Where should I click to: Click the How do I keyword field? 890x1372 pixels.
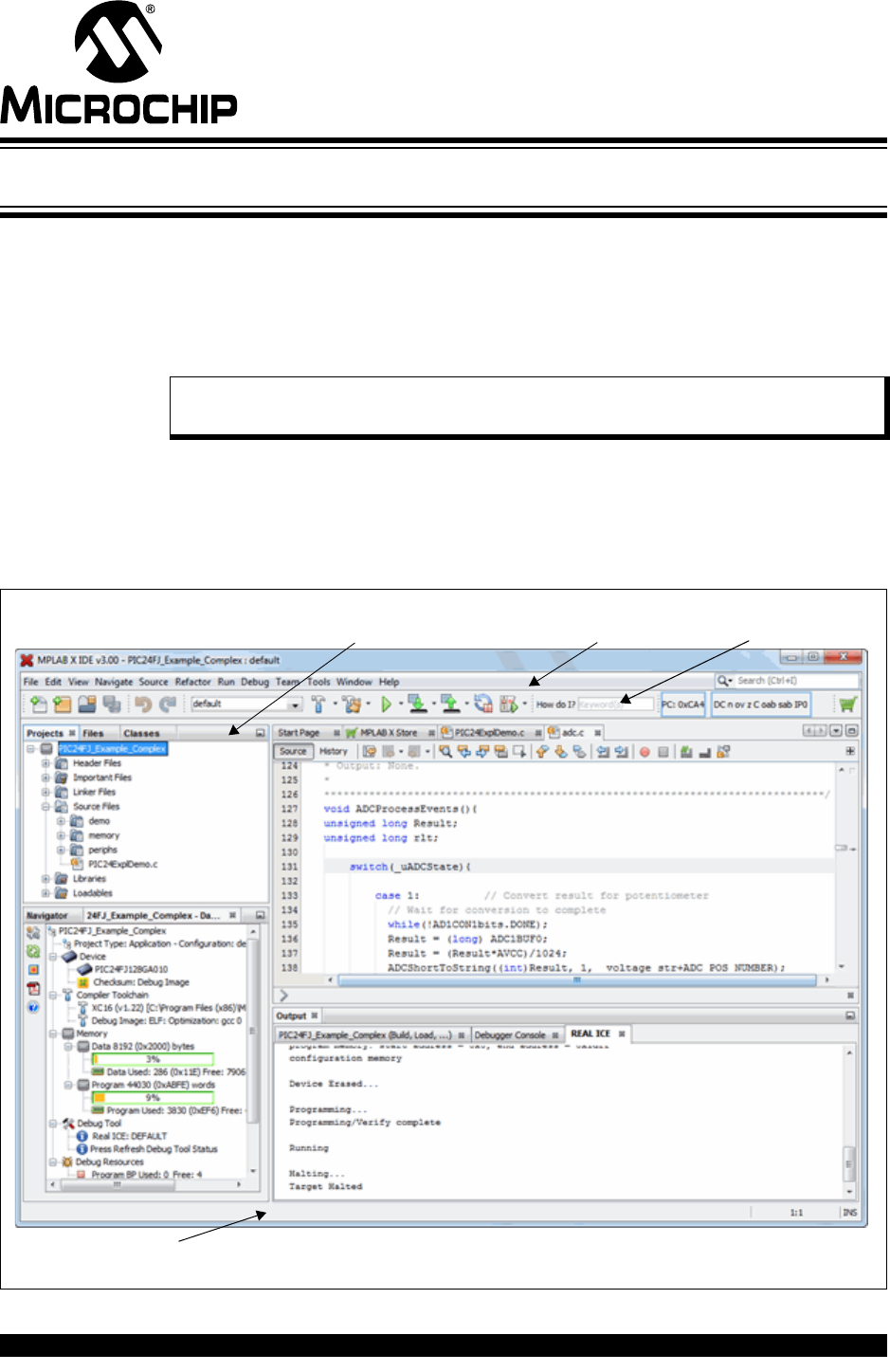click(x=615, y=704)
